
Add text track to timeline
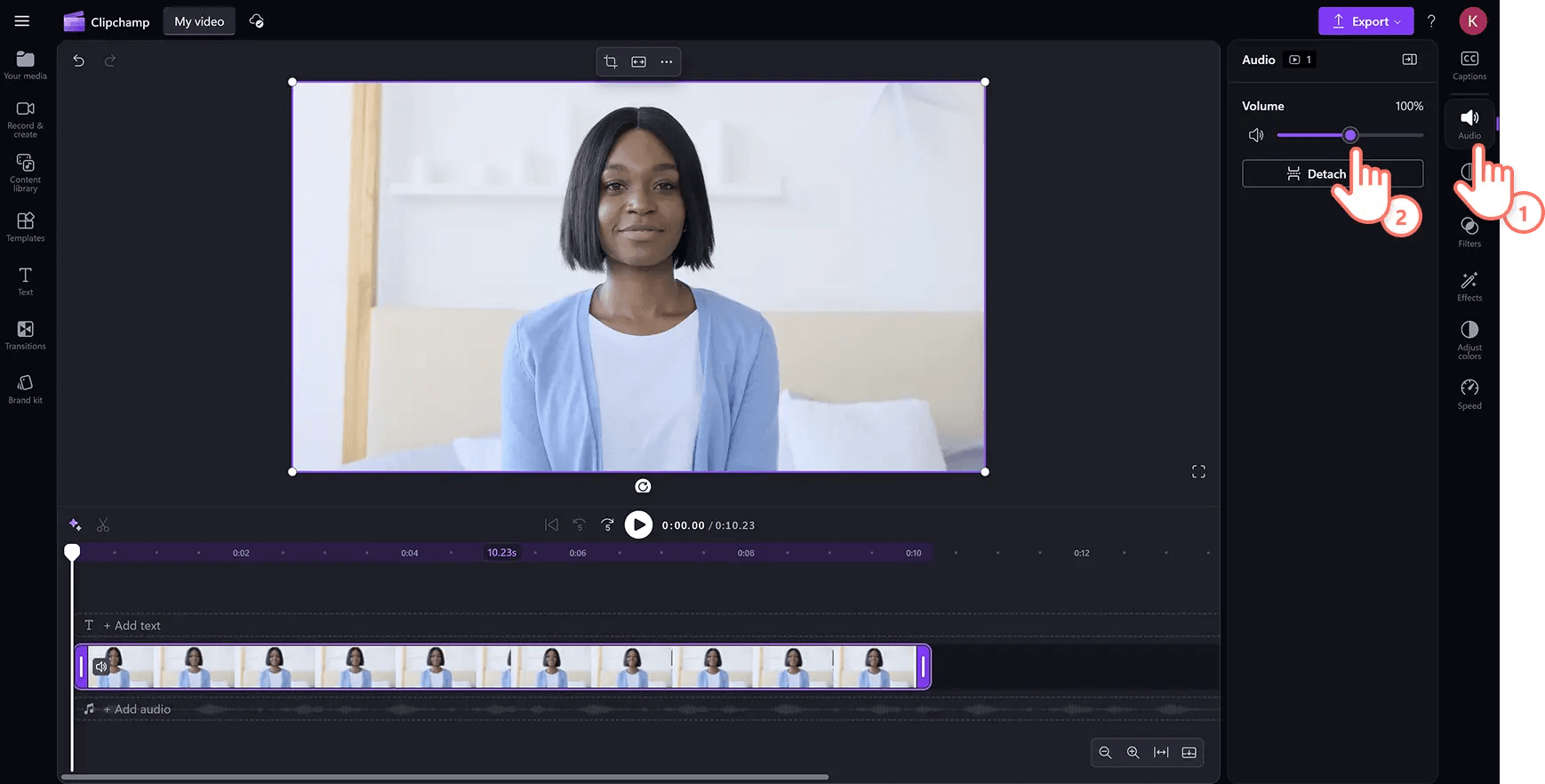132,626
